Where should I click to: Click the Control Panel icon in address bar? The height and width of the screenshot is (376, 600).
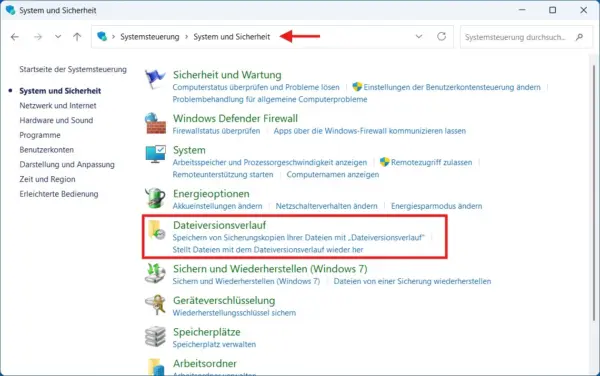pos(102,36)
